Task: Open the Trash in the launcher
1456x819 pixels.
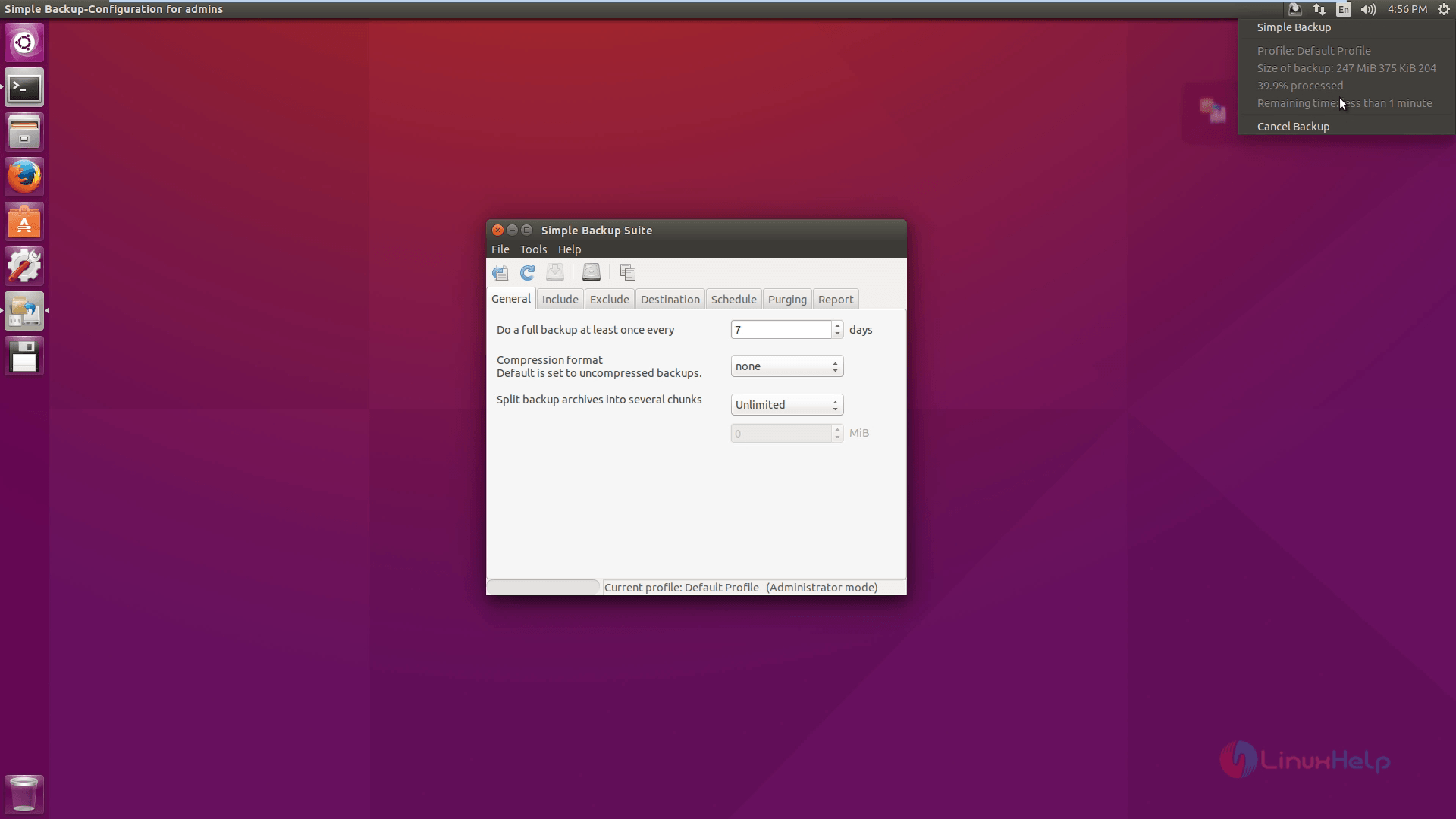Action: pyautogui.click(x=24, y=794)
